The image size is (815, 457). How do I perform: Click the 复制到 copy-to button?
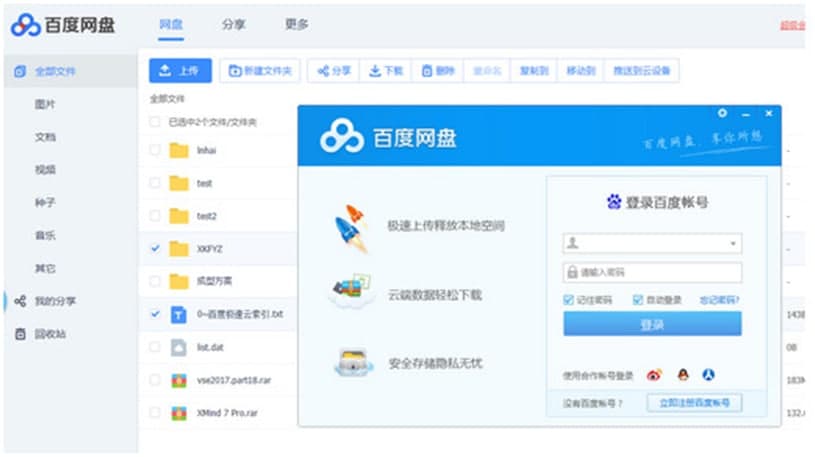(x=534, y=71)
